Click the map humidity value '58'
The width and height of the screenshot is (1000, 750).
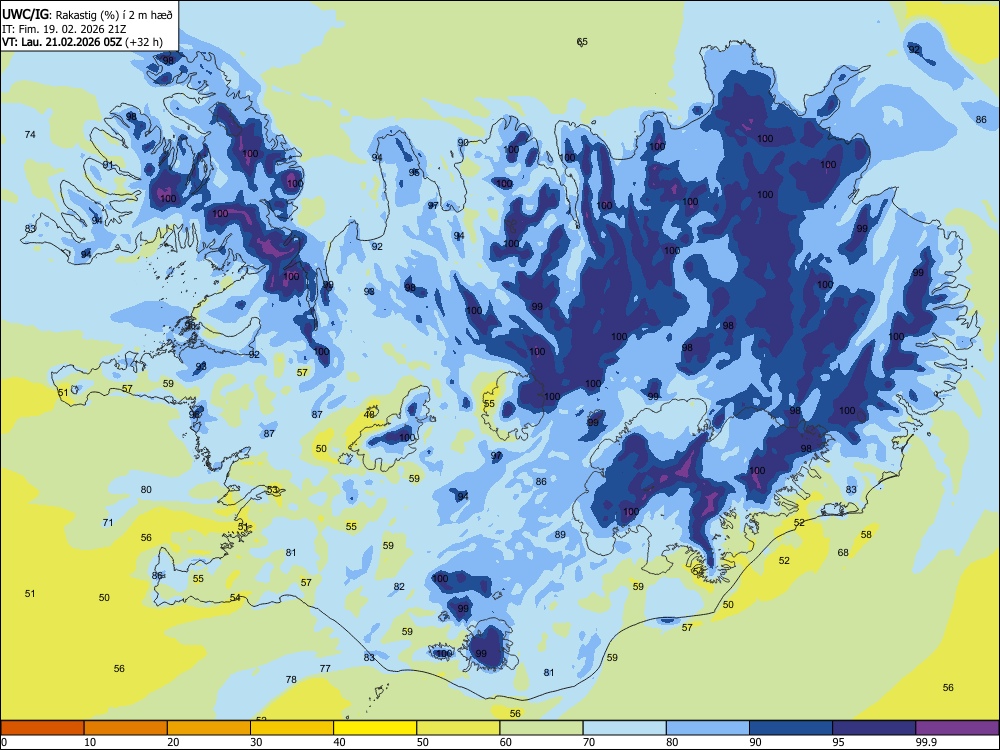coord(866,535)
